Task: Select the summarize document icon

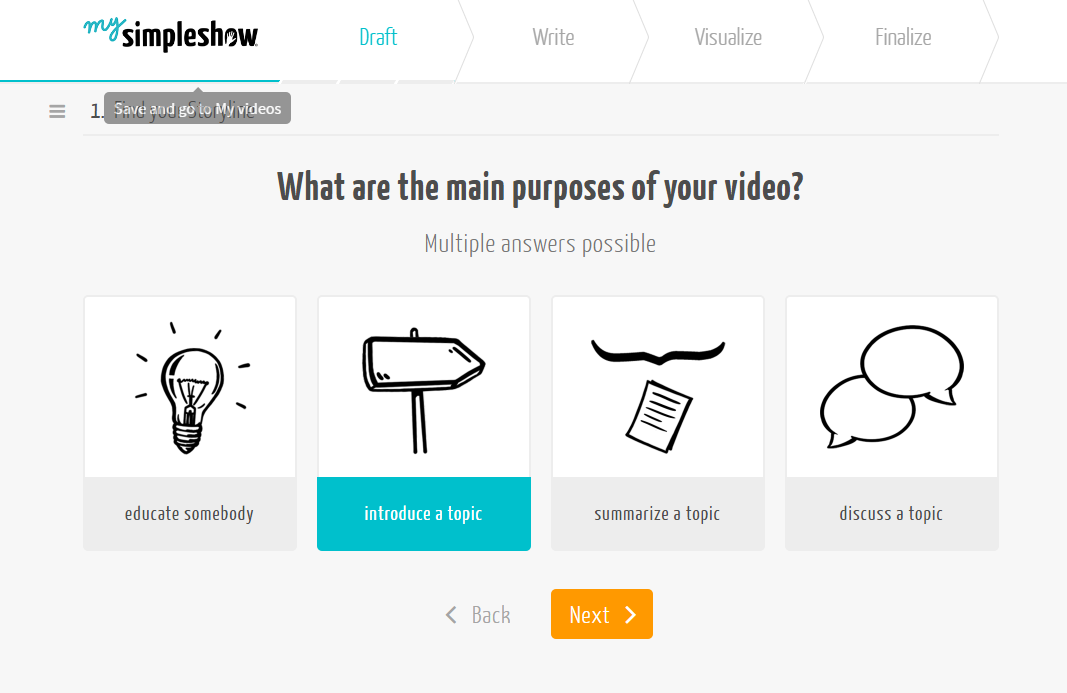Action: [x=657, y=394]
